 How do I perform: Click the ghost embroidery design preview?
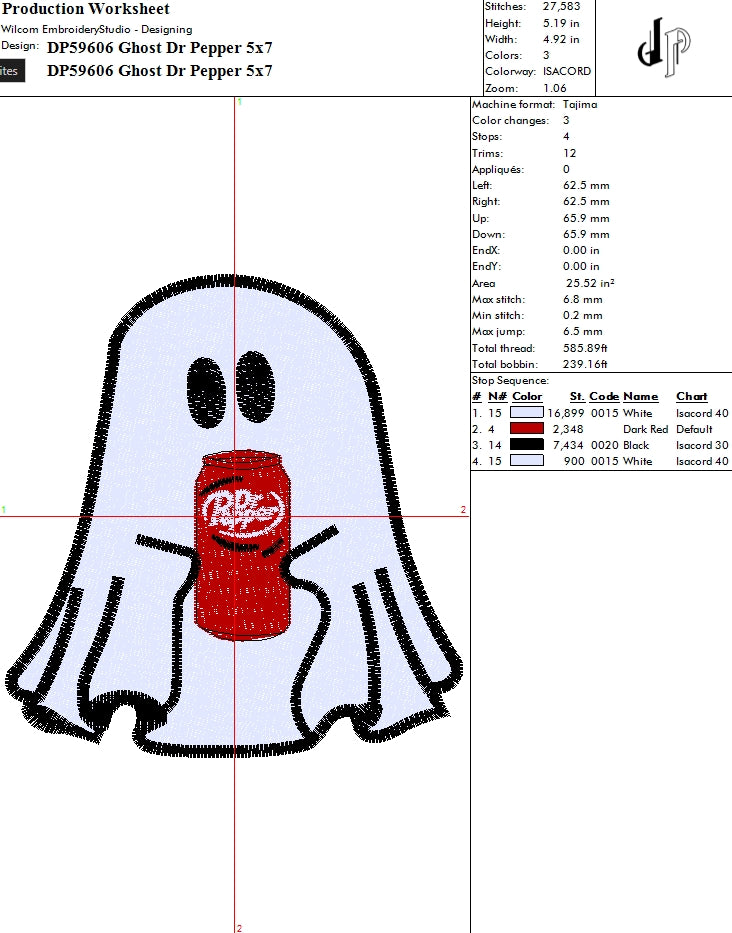point(234,515)
